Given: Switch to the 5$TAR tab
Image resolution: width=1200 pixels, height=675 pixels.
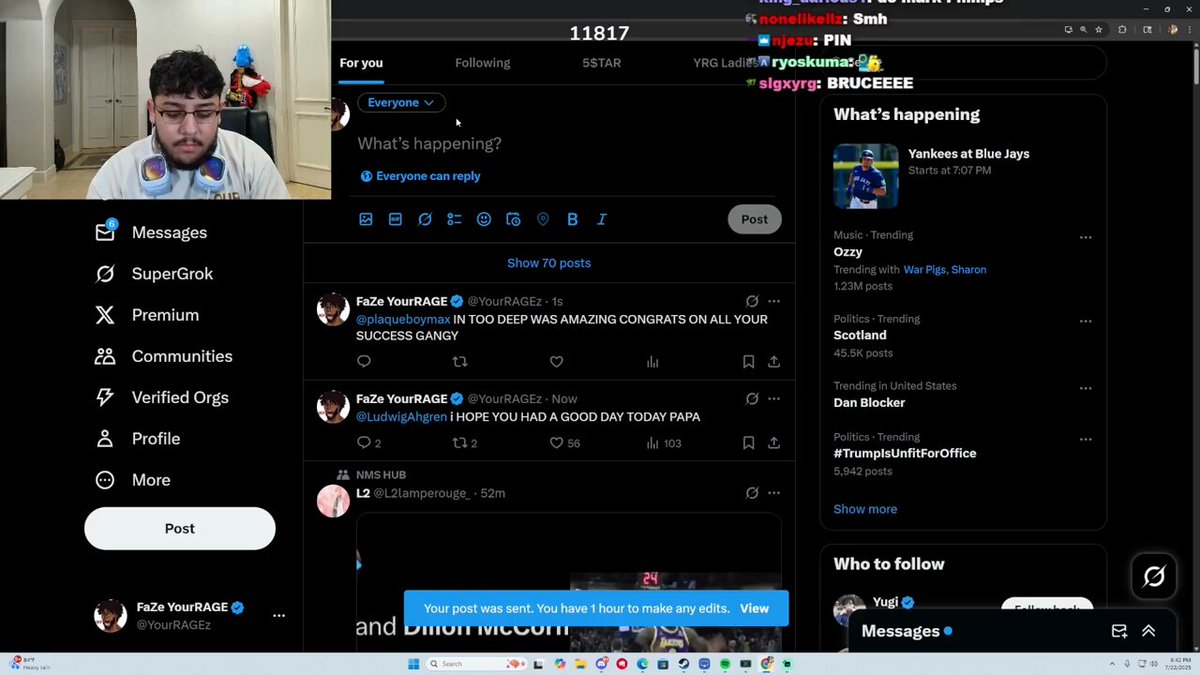Looking at the screenshot, I should (602, 63).
